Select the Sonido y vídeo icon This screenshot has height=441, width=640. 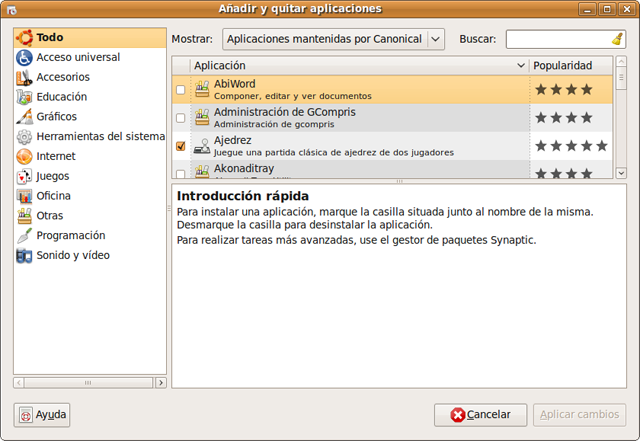click(24, 256)
